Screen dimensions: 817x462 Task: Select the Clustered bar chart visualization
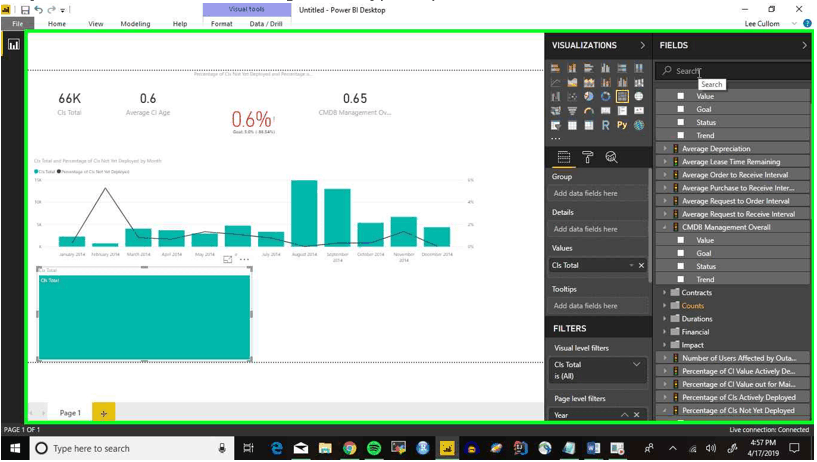(589, 68)
